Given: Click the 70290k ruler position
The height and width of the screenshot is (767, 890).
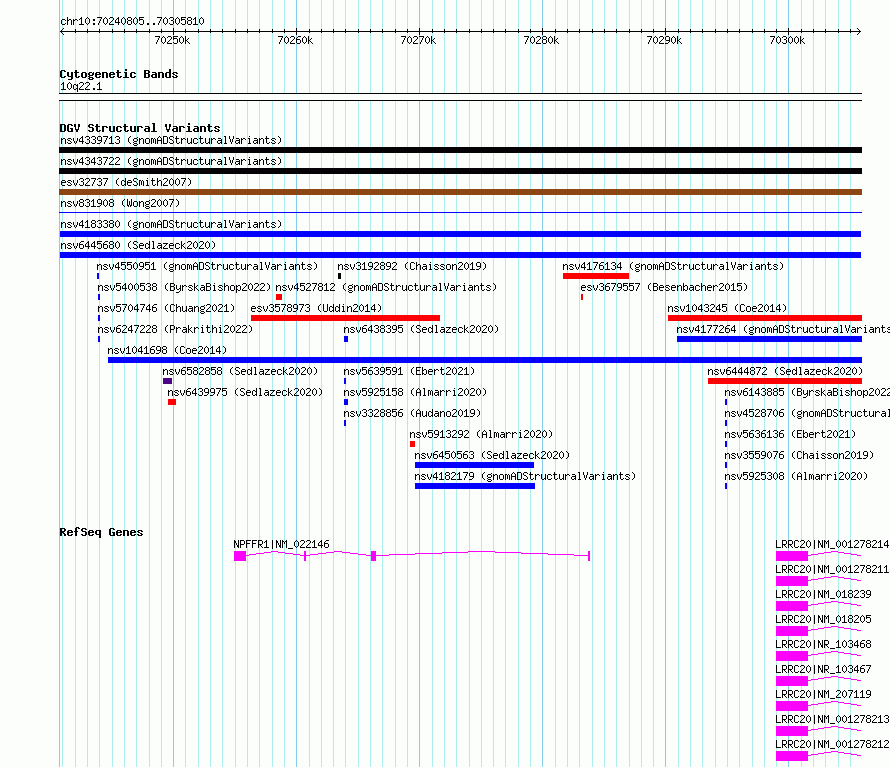Looking at the screenshot, I should coord(664,40).
